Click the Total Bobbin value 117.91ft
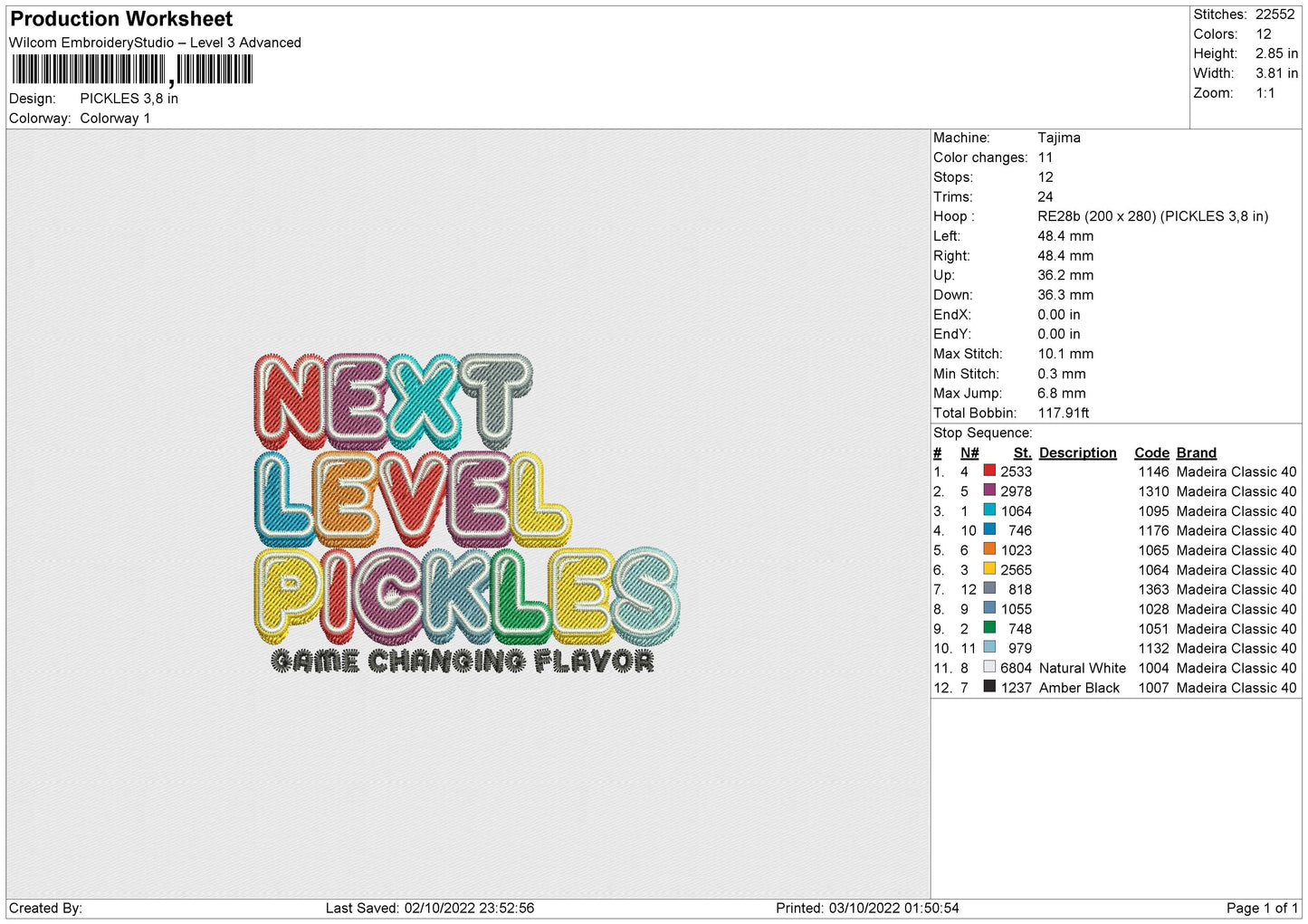The height and width of the screenshot is (924, 1308). click(x=1064, y=413)
